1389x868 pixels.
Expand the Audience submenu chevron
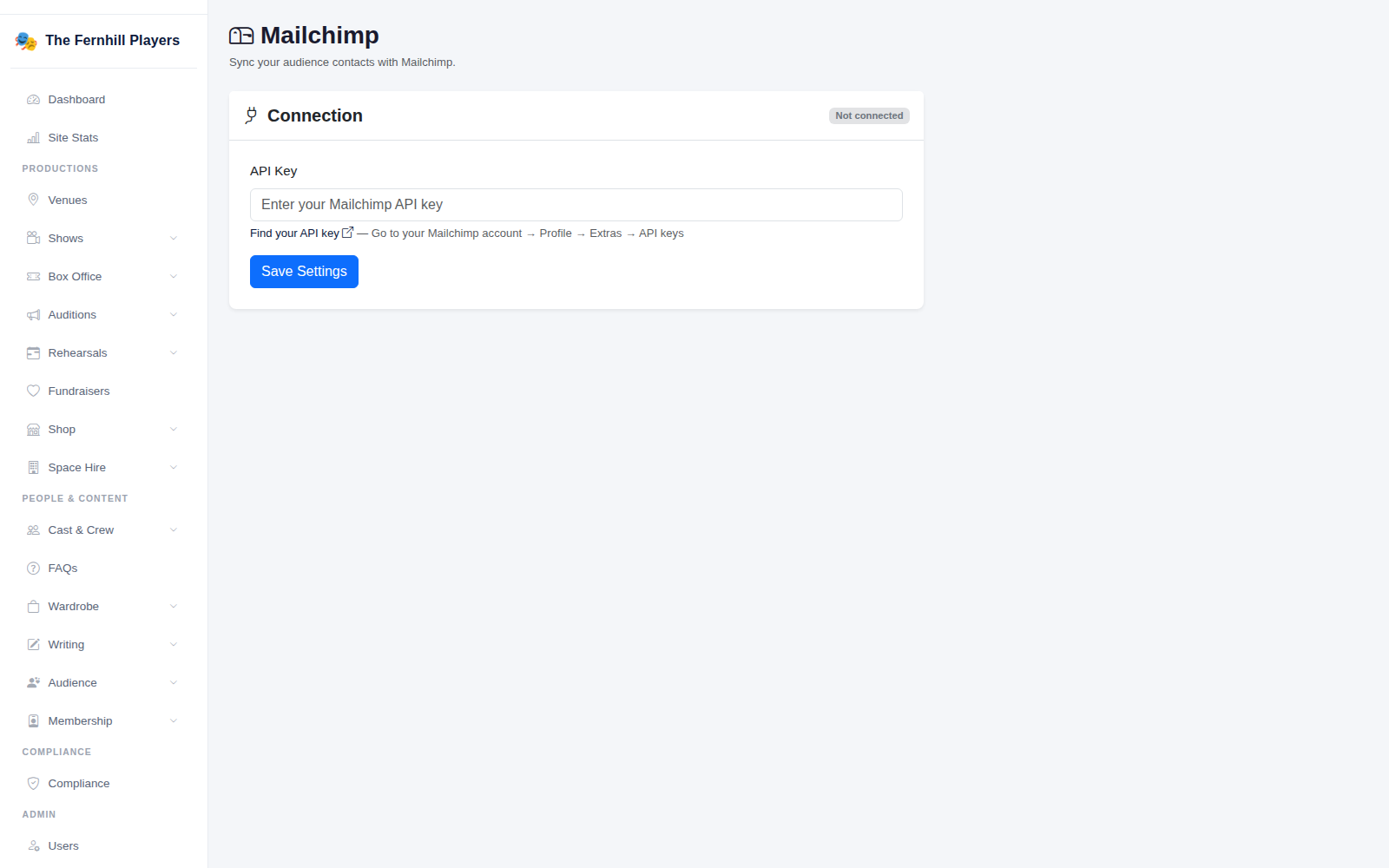(174, 683)
